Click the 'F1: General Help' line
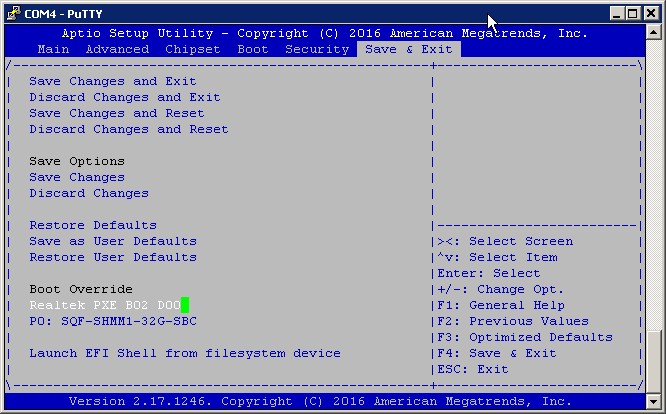666x414 pixels. 501,305
